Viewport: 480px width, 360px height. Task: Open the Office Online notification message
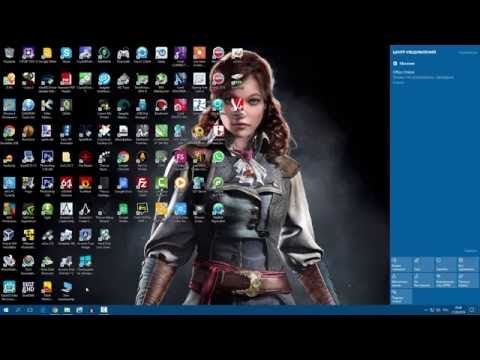click(423, 77)
